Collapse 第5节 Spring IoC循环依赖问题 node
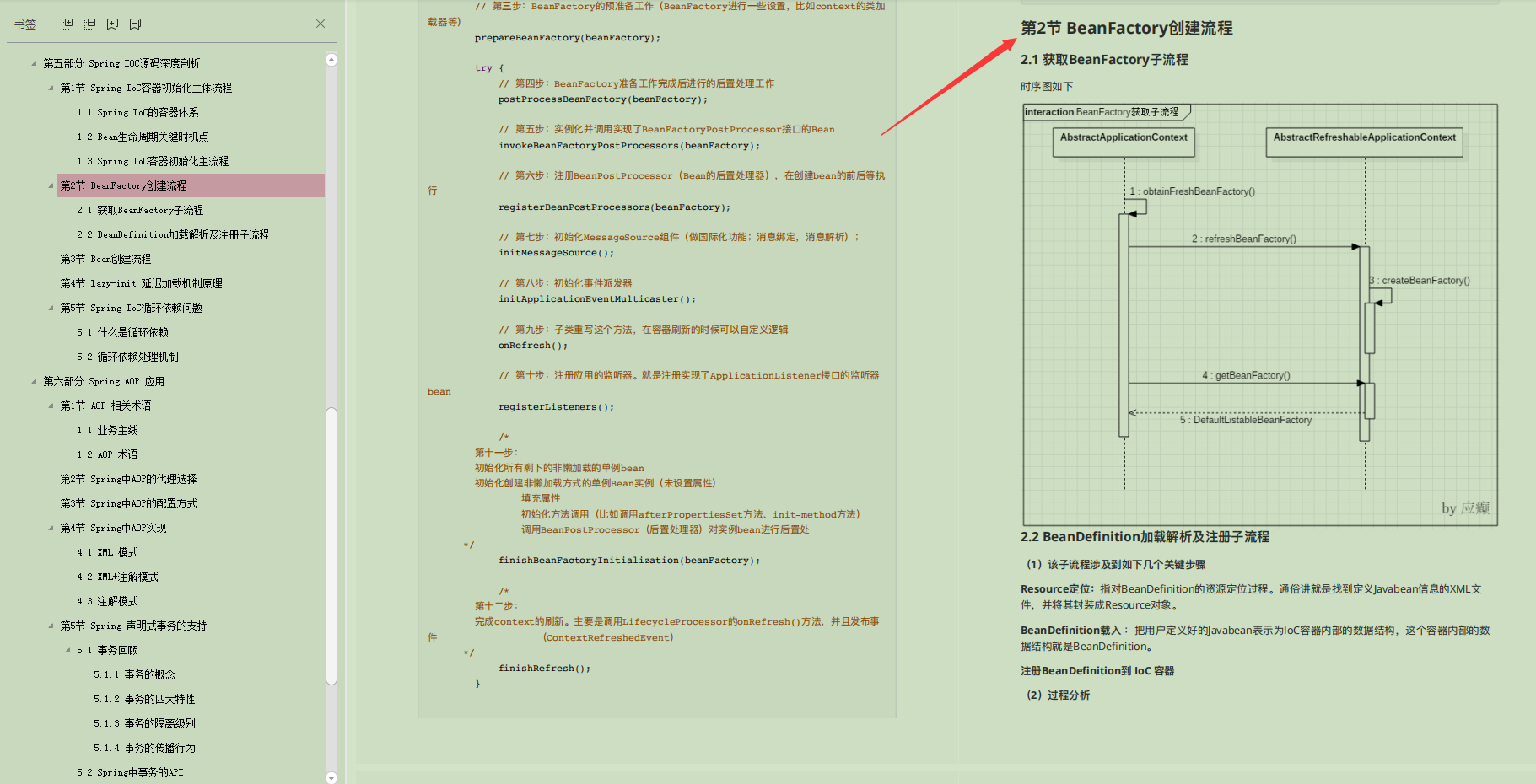 point(51,308)
